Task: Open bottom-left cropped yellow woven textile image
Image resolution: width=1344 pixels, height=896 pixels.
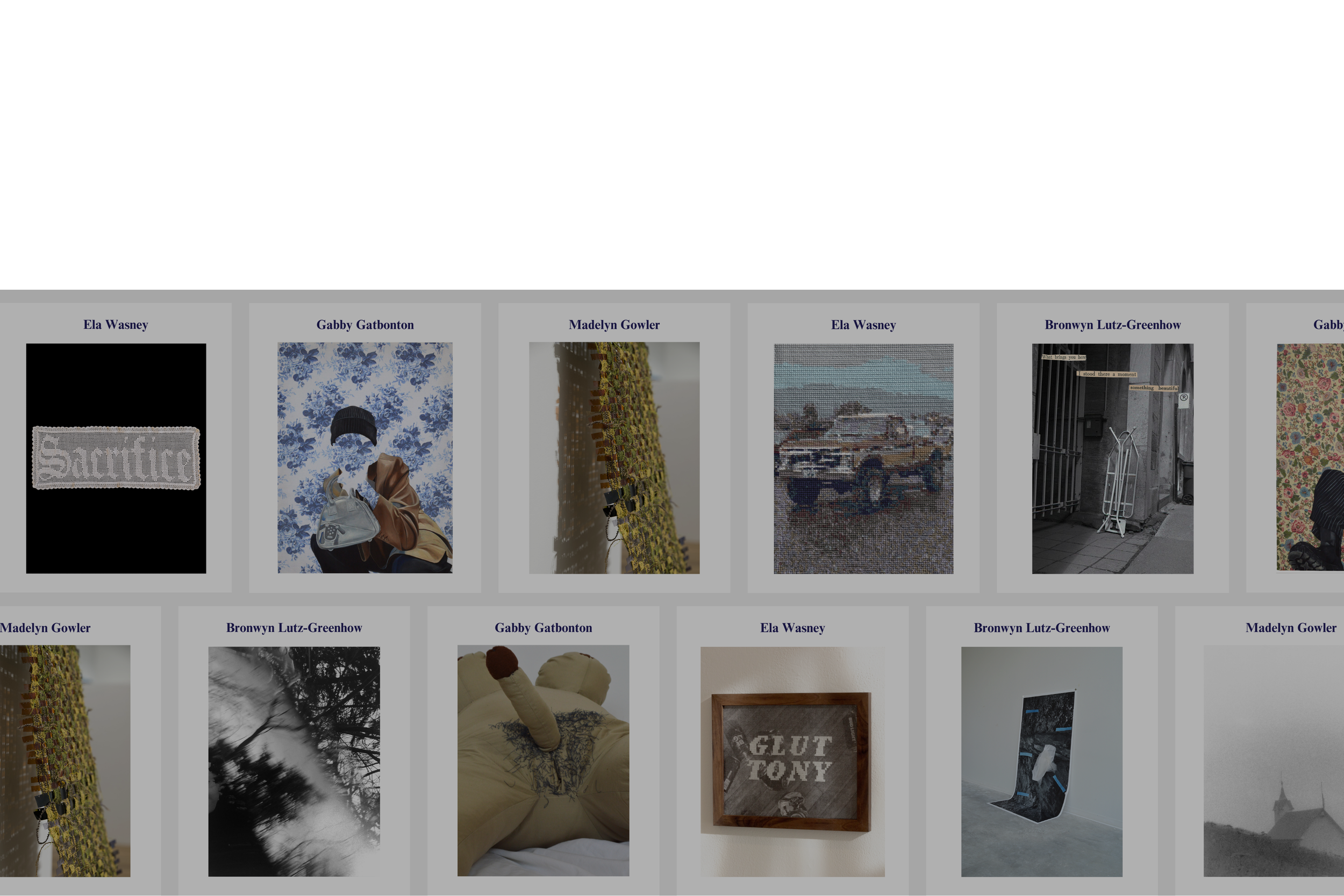Action: (65, 761)
